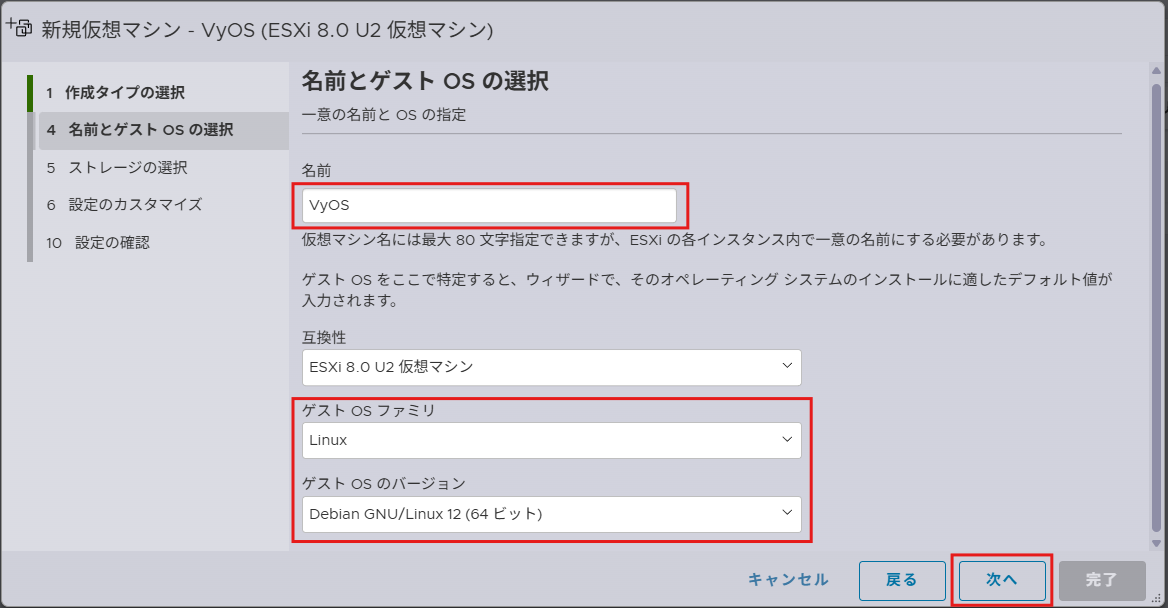Screen dimensions: 1168x608
Task: Click the new virtual machine icon in title
Action: tap(19, 28)
